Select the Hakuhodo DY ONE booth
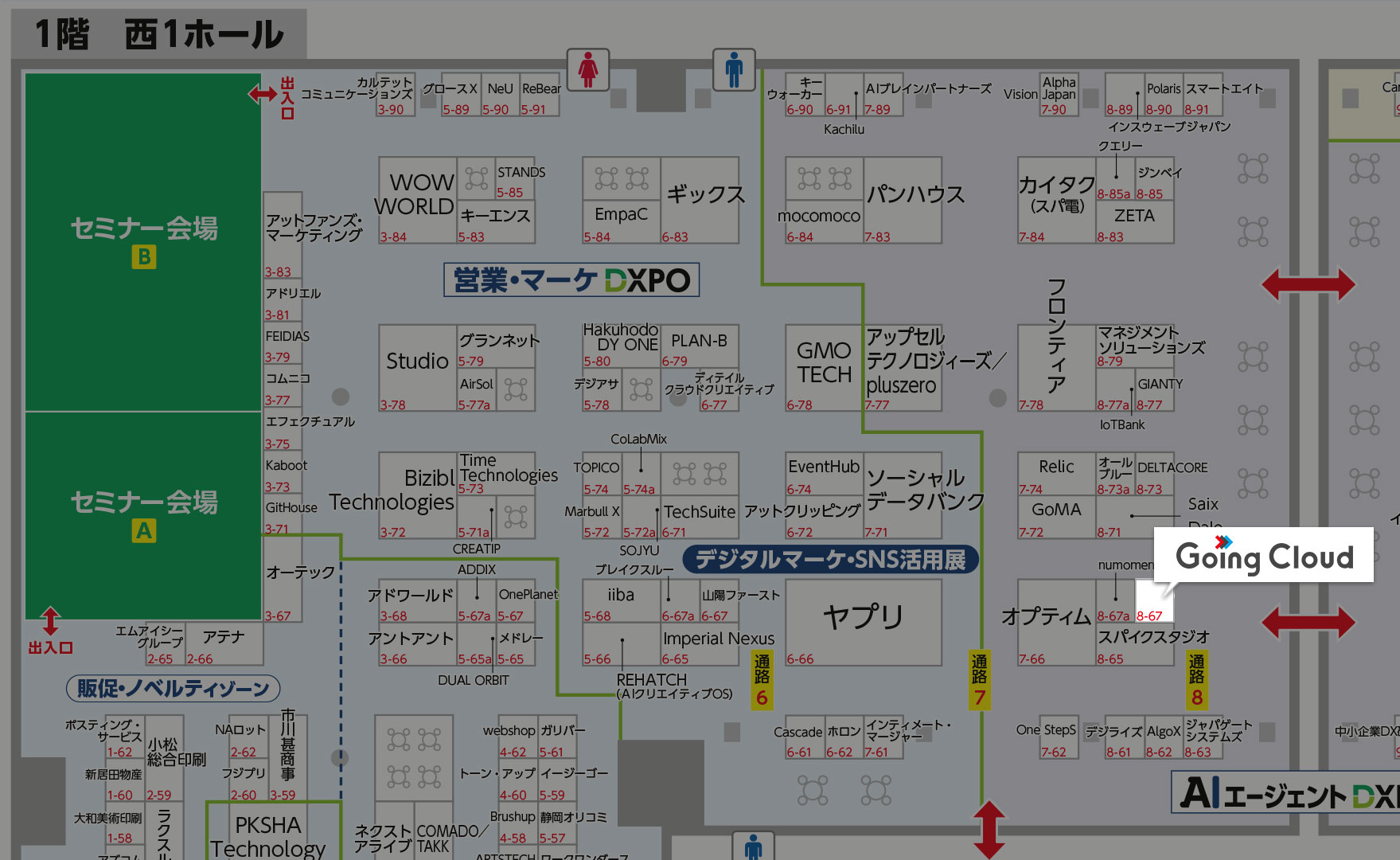The height and width of the screenshot is (860, 1400). pos(622,346)
